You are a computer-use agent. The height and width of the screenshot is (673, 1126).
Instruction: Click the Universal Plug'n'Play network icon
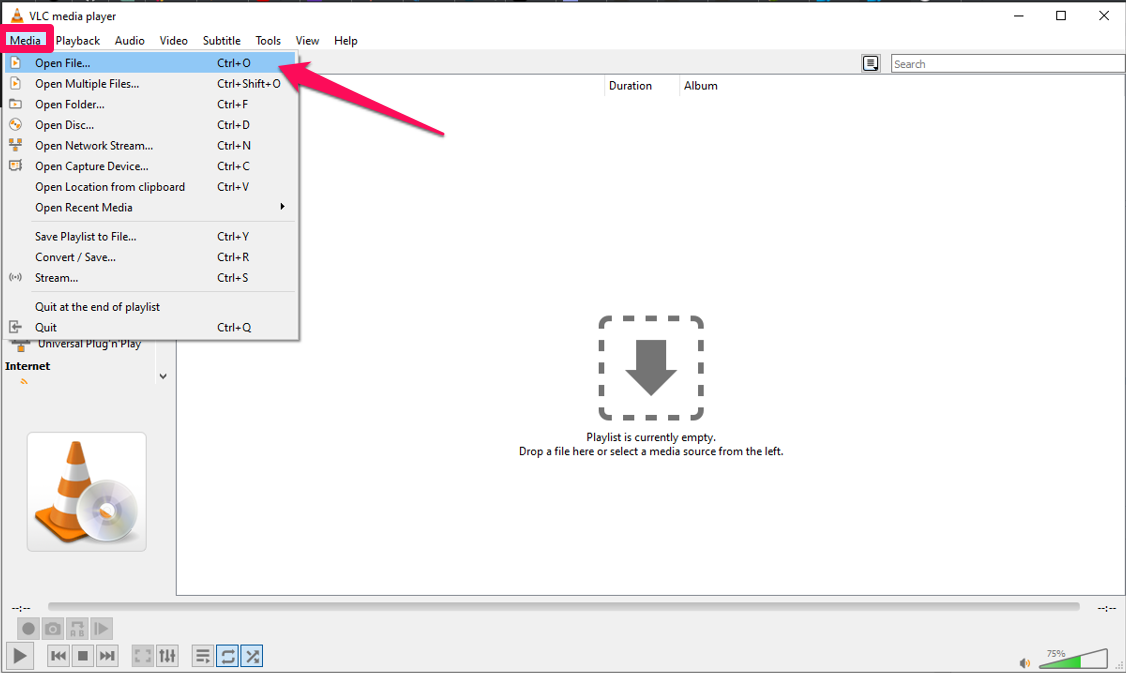coord(21,345)
